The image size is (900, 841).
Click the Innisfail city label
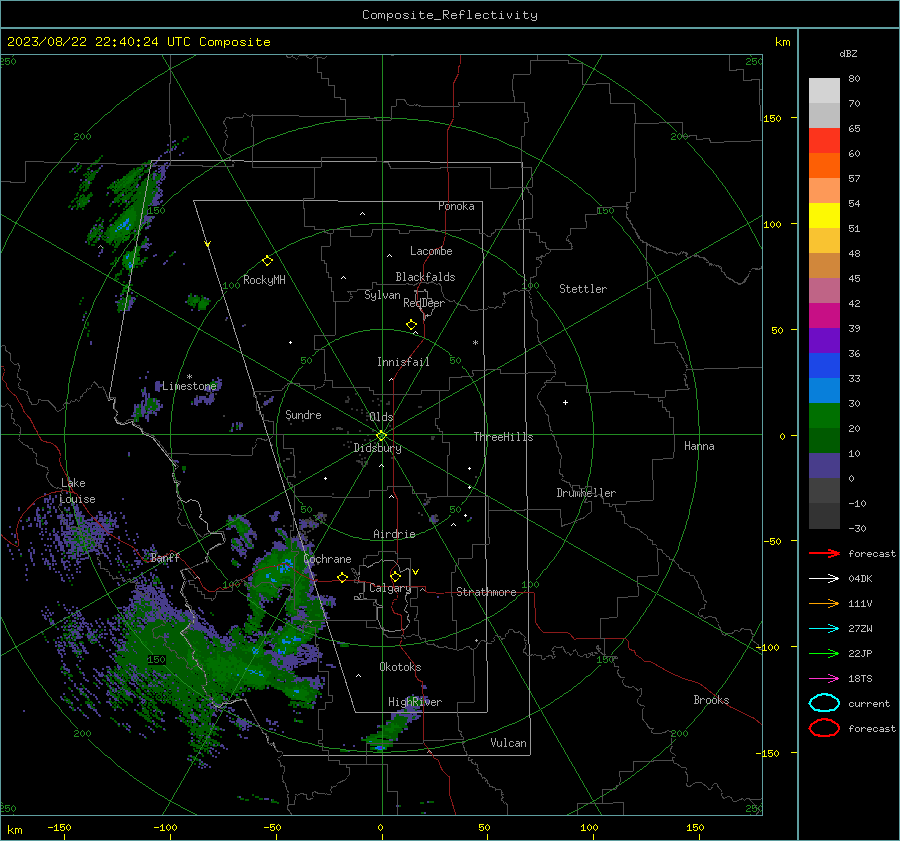(403, 362)
